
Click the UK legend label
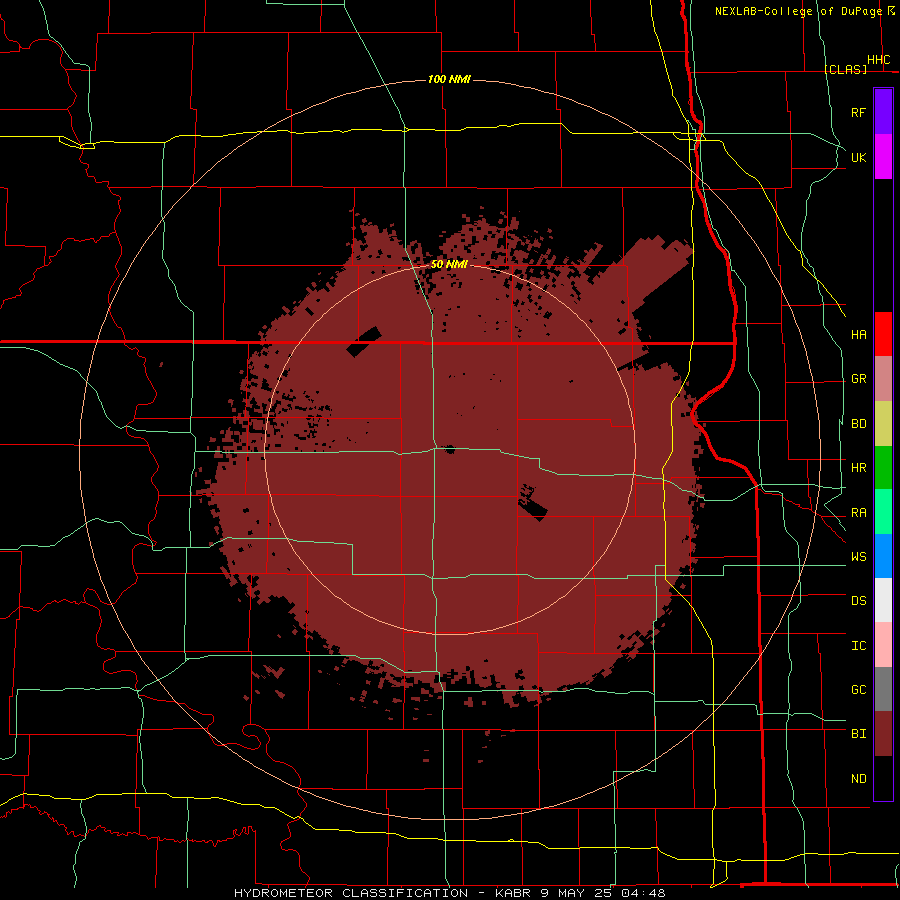tap(858, 157)
